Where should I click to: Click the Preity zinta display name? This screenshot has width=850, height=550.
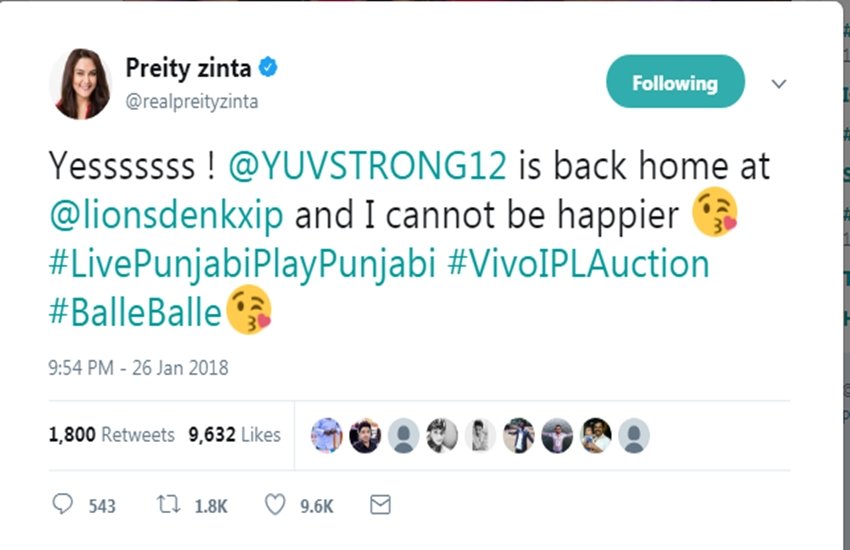[189, 68]
